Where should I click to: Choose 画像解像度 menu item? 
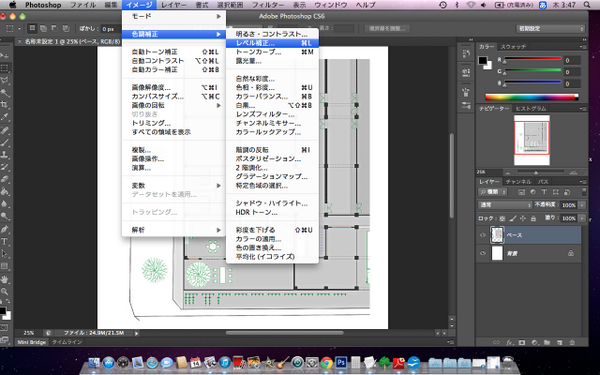(x=174, y=88)
